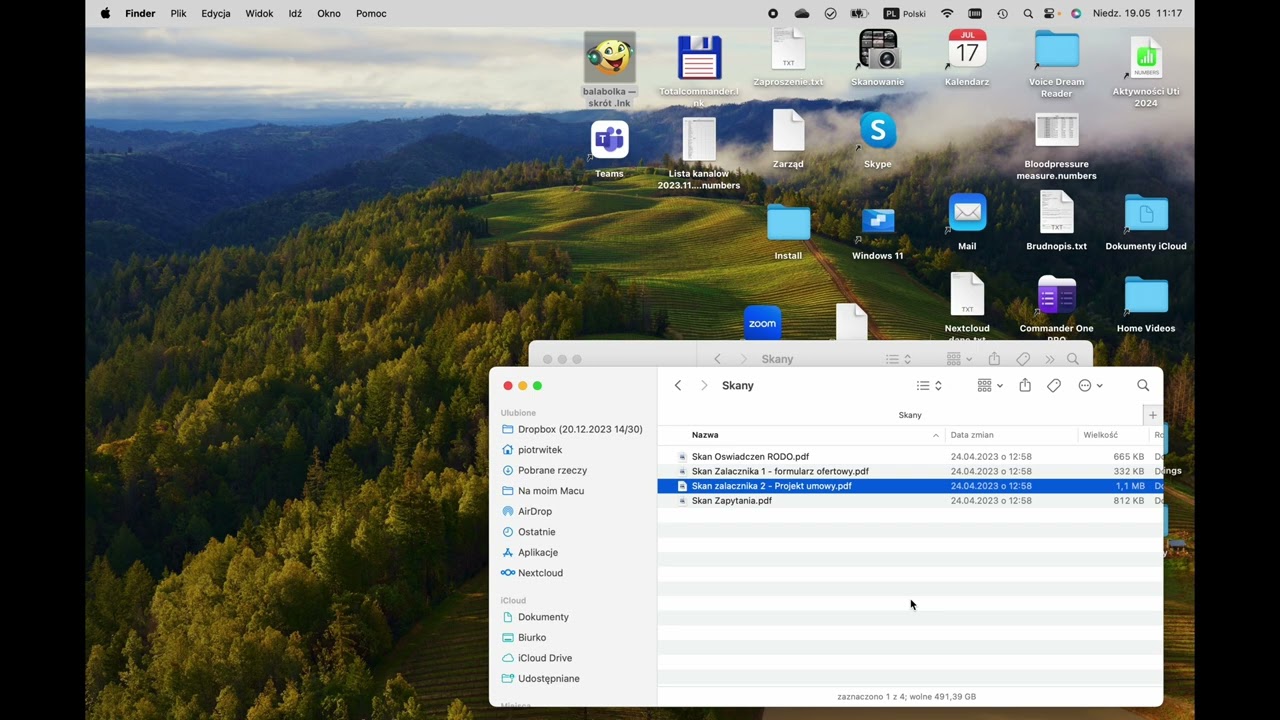Go forward in the Skany Finder window
The width and height of the screenshot is (1280, 720).
point(704,385)
